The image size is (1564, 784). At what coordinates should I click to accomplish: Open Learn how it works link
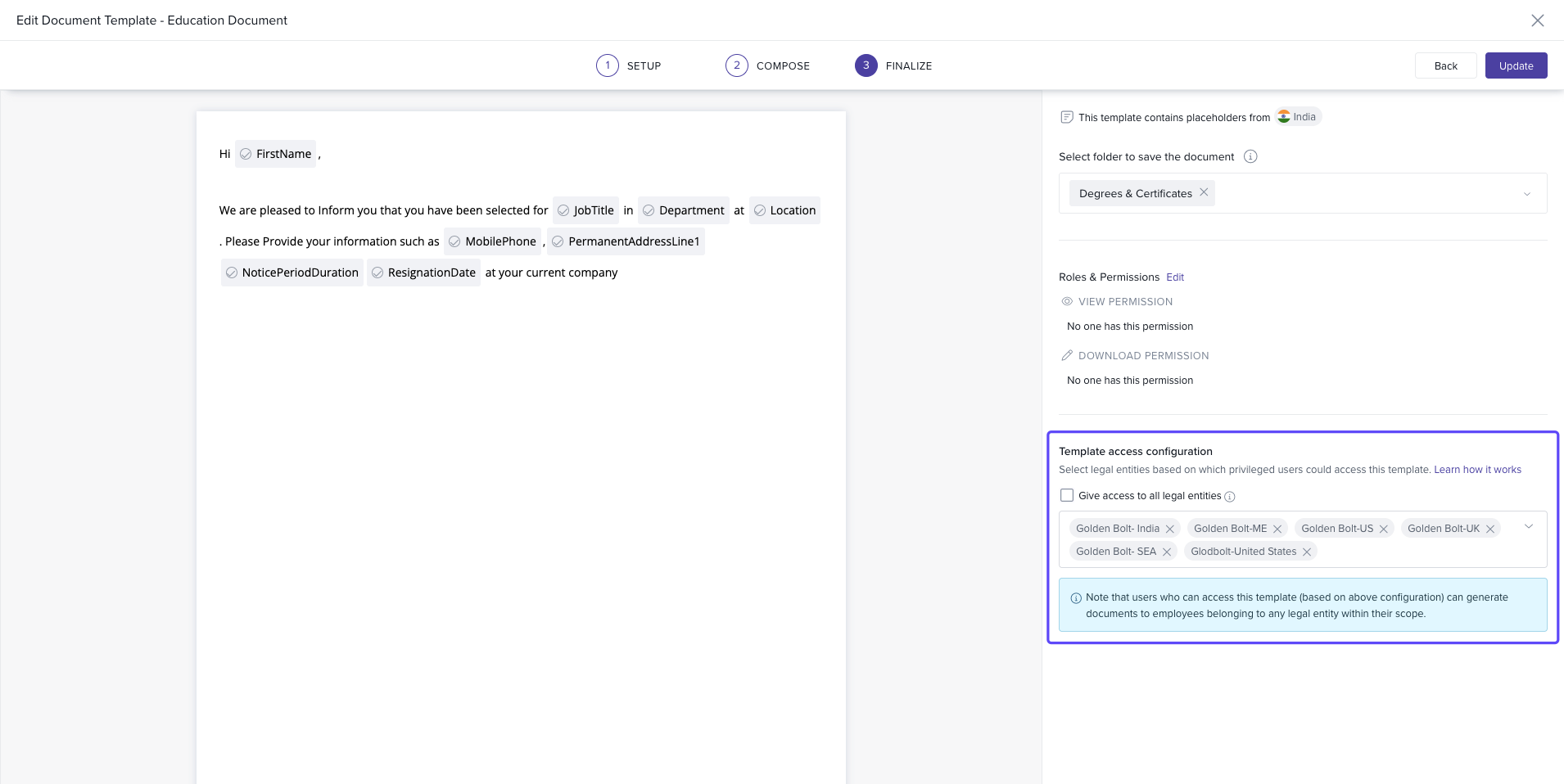1477,470
